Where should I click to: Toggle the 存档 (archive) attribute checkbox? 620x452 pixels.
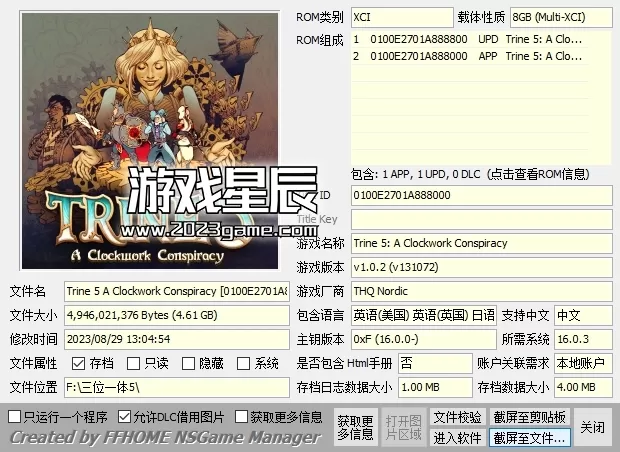(78, 364)
